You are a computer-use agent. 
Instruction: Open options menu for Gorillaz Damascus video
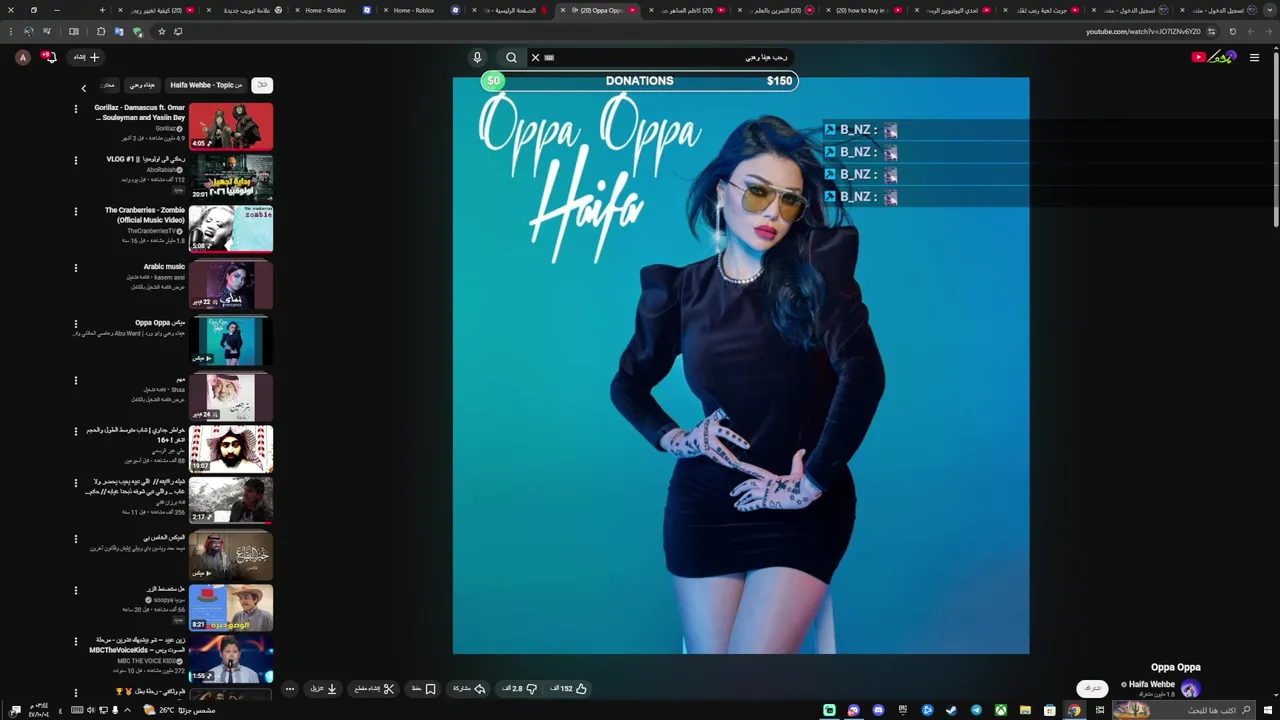coord(75,109)
